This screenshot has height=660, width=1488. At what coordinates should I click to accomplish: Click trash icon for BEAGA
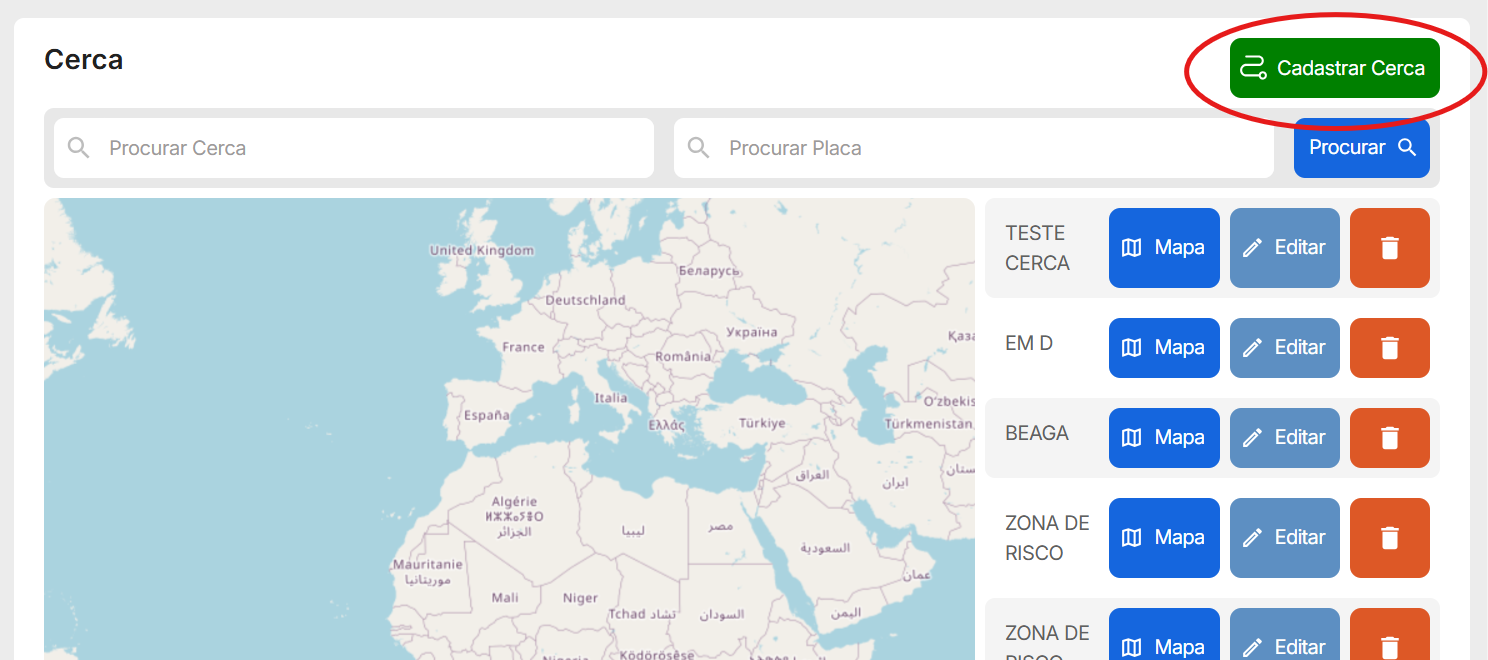tap(1389, 438)
